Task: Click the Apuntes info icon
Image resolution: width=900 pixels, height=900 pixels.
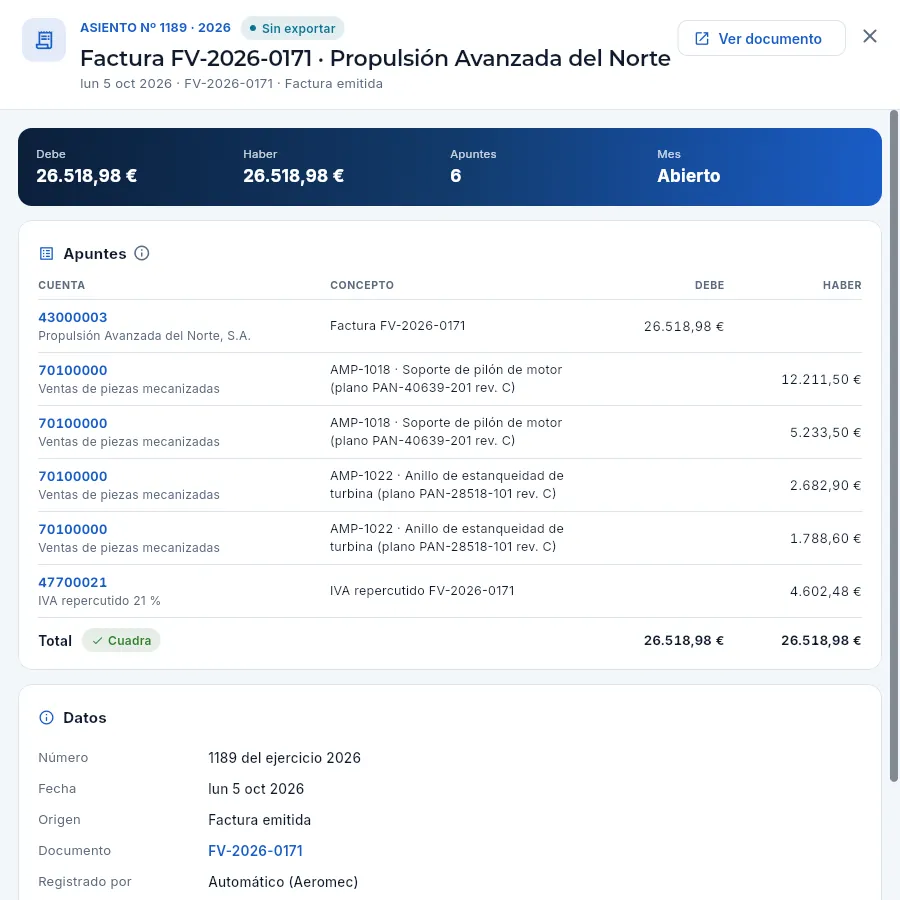Action: [142, 253]
